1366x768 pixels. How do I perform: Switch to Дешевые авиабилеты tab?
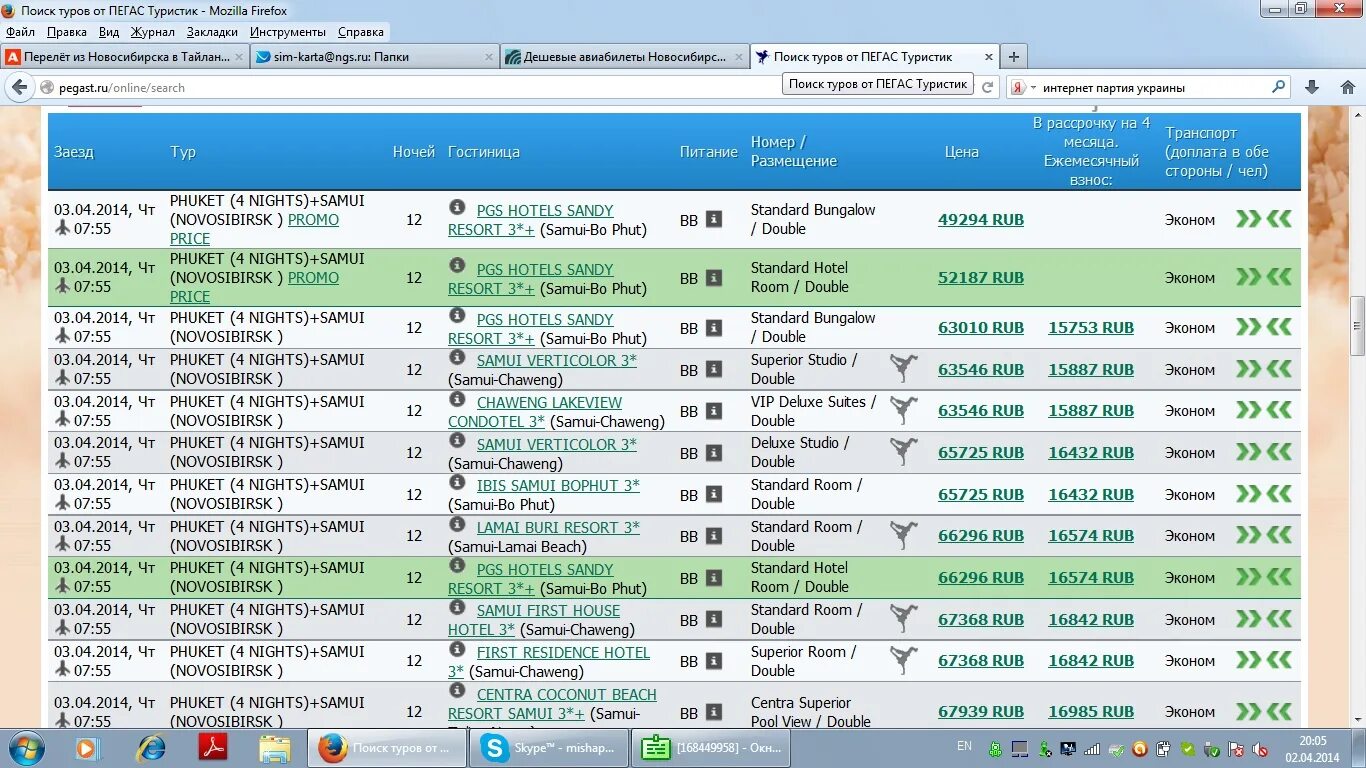point(624,57)
